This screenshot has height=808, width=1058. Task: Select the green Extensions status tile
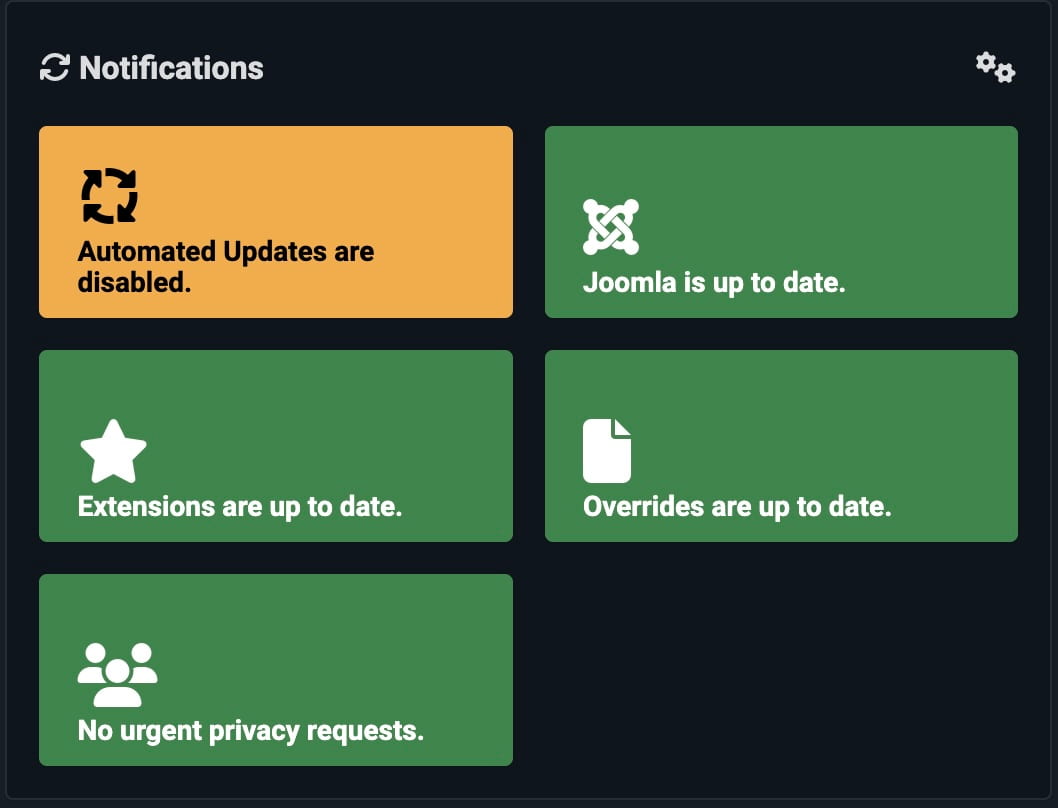[x=276, y=446]
